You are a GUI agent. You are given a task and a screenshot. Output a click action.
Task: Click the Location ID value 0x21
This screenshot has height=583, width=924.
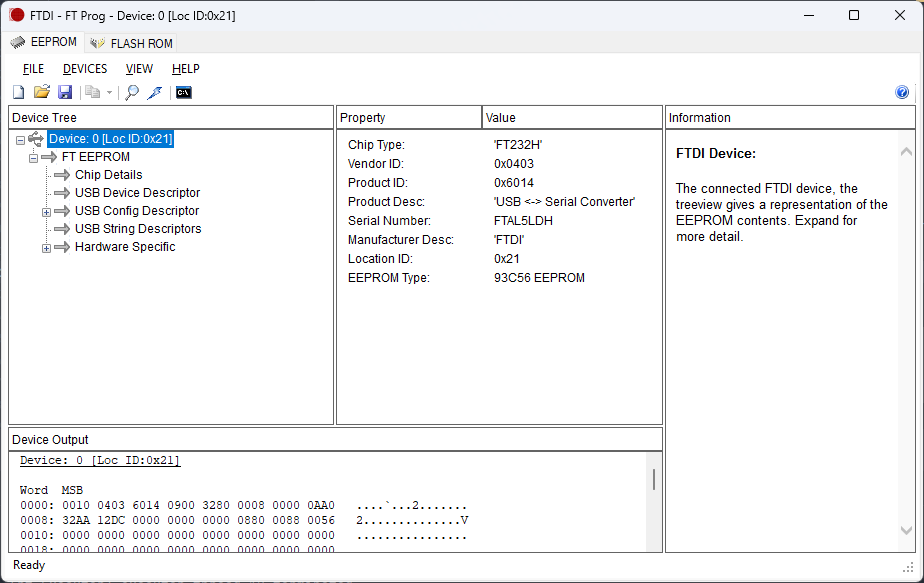click(x=507, y=259)
